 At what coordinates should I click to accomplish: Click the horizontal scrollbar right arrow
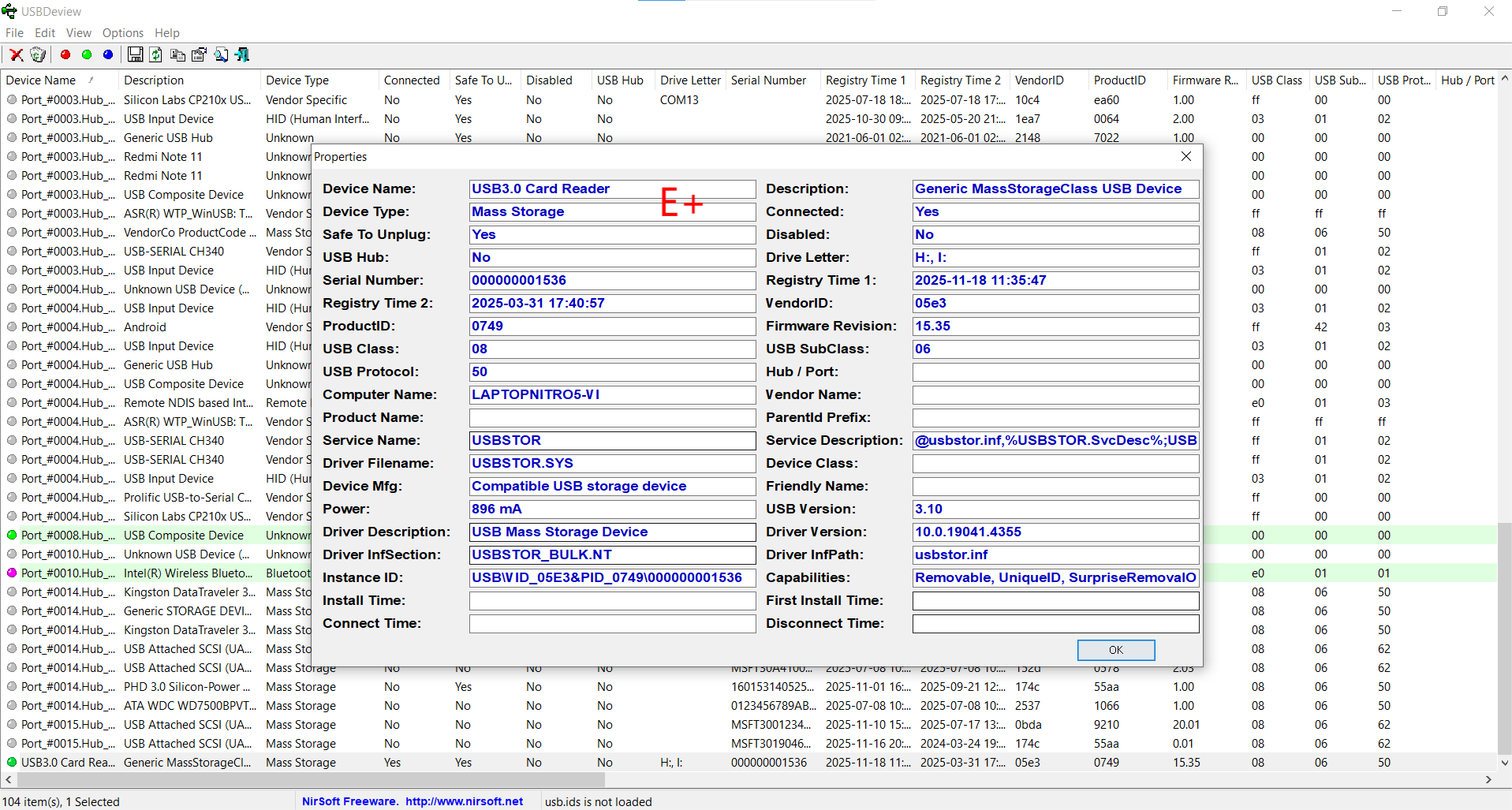click(1488, 780)
